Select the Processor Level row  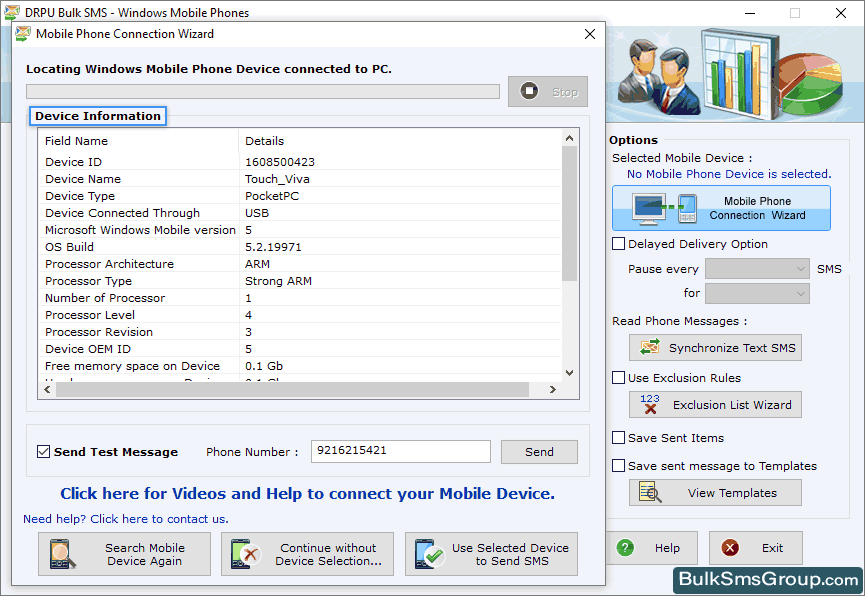point(300,315)
